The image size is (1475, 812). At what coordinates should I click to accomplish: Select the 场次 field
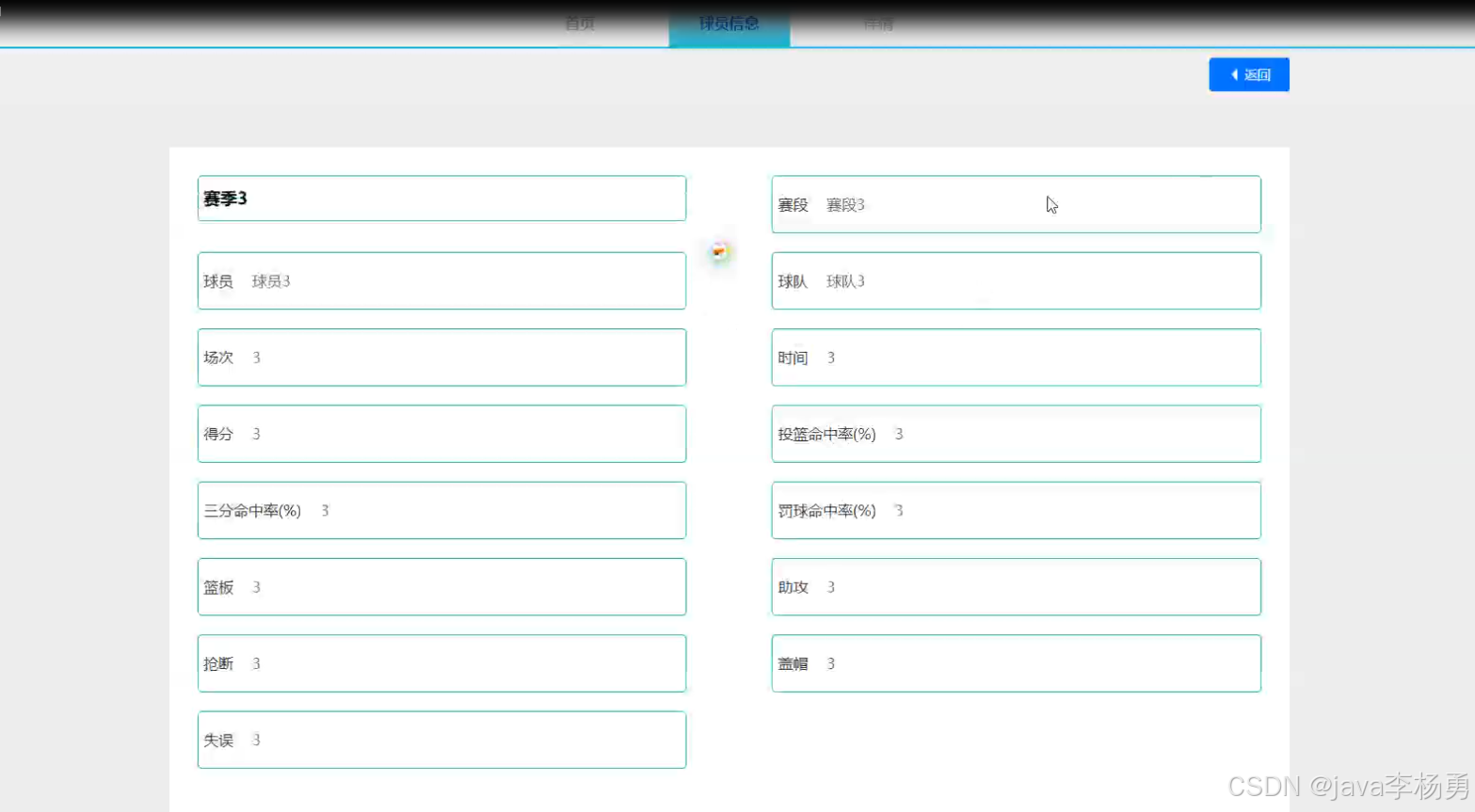pyautogui.click(x=441, y=358)
